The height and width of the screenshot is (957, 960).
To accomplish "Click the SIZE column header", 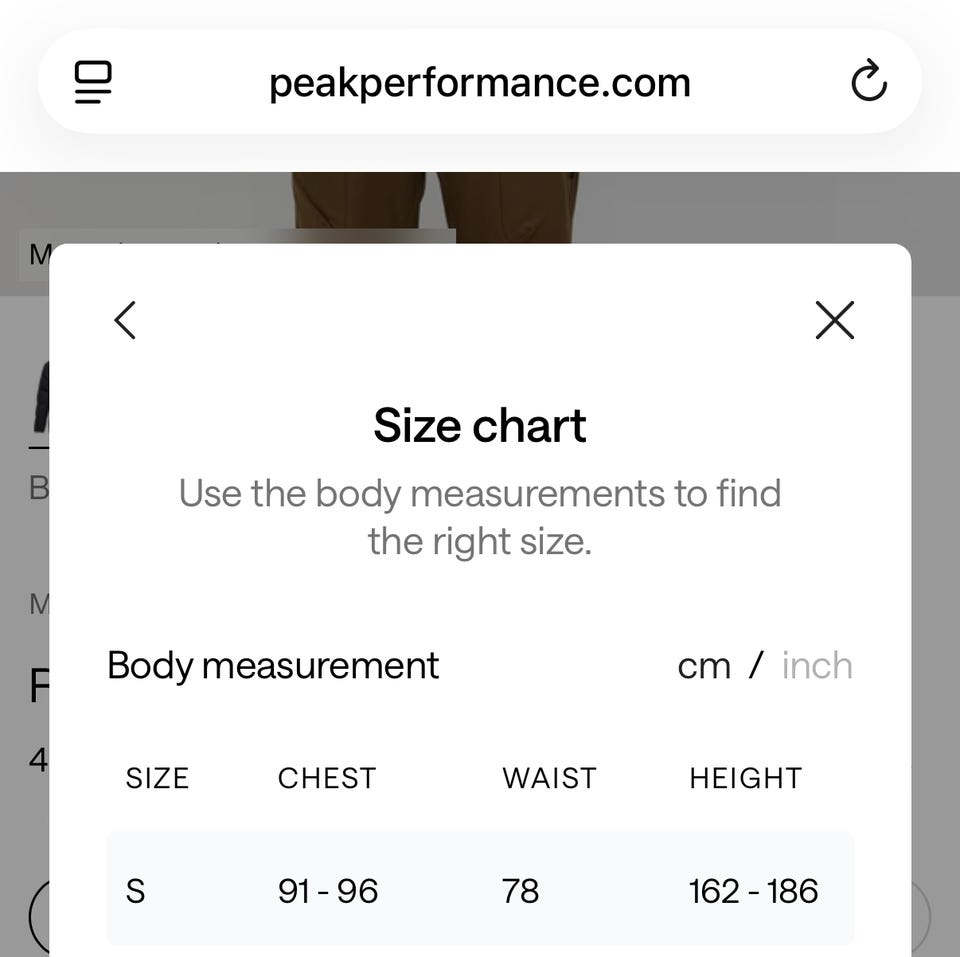I will [157, 778].
